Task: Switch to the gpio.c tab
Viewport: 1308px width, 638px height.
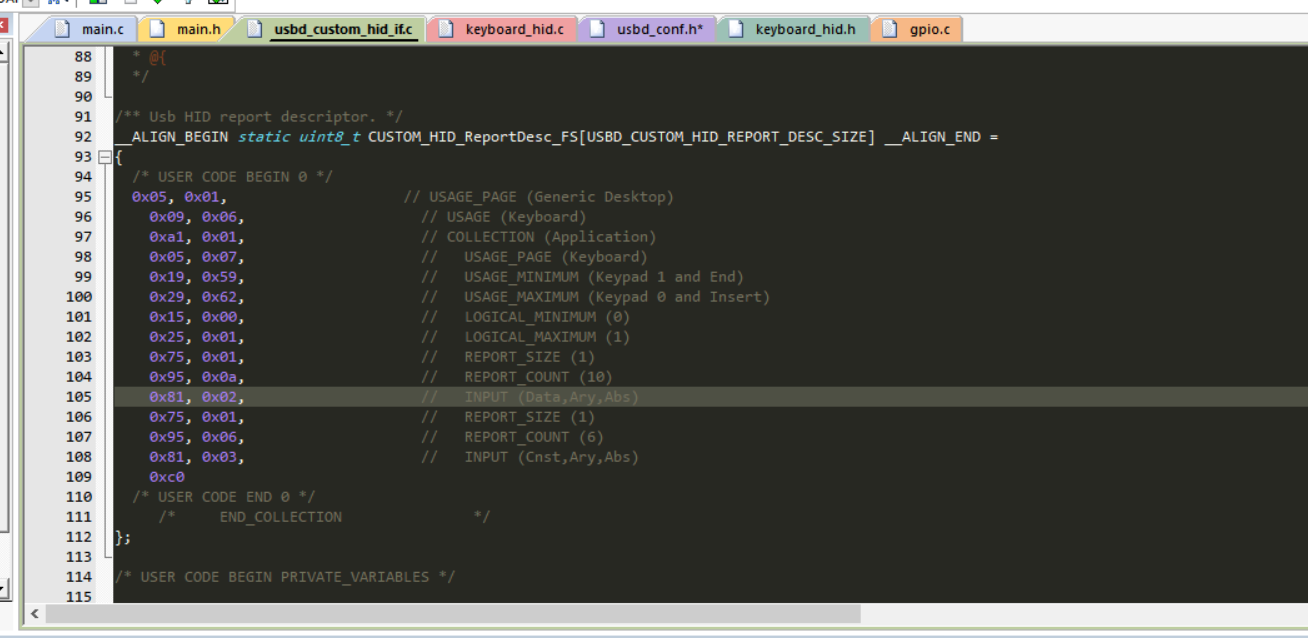Action: [x=917, y=29]
